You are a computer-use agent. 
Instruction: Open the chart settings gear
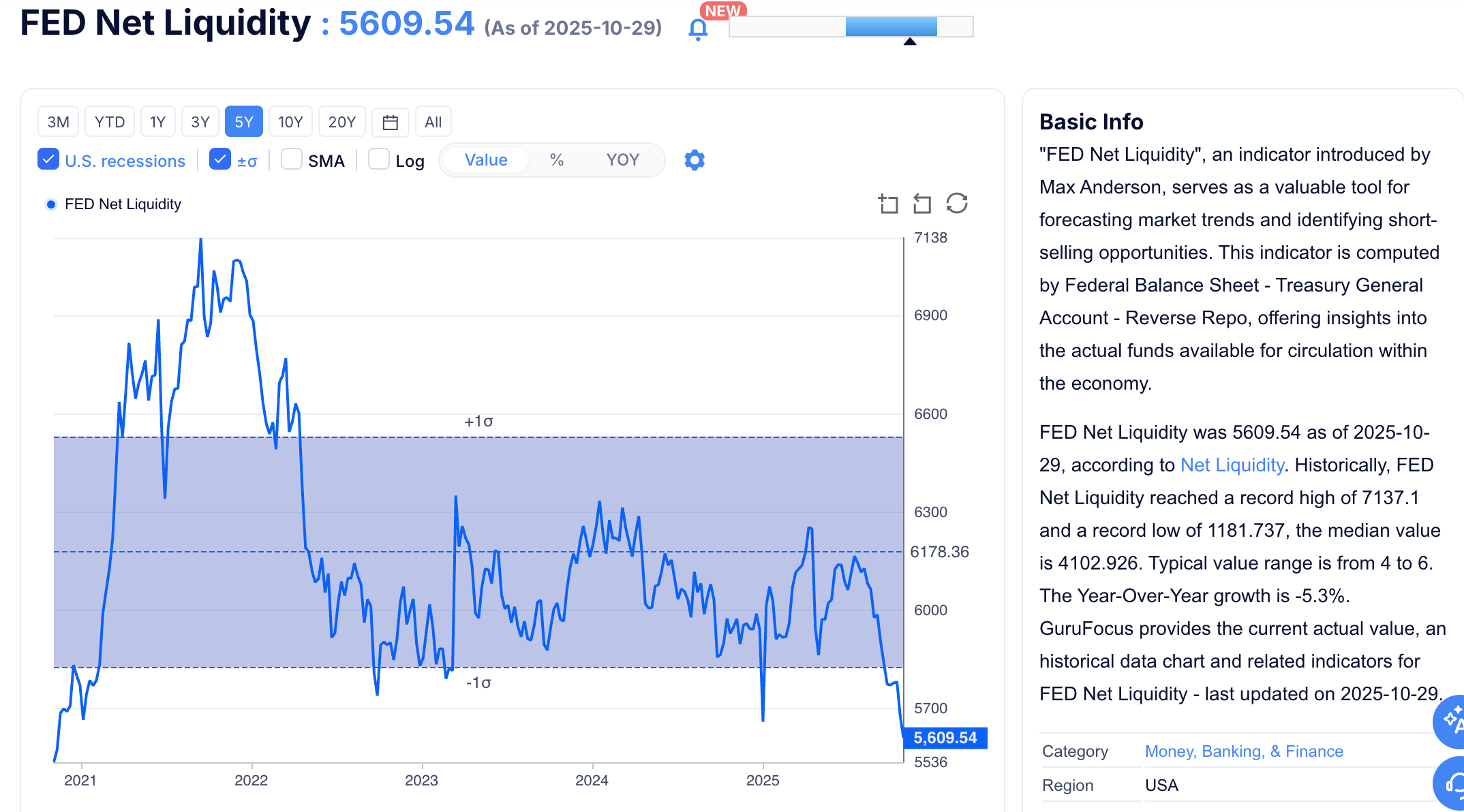point(694,160)
